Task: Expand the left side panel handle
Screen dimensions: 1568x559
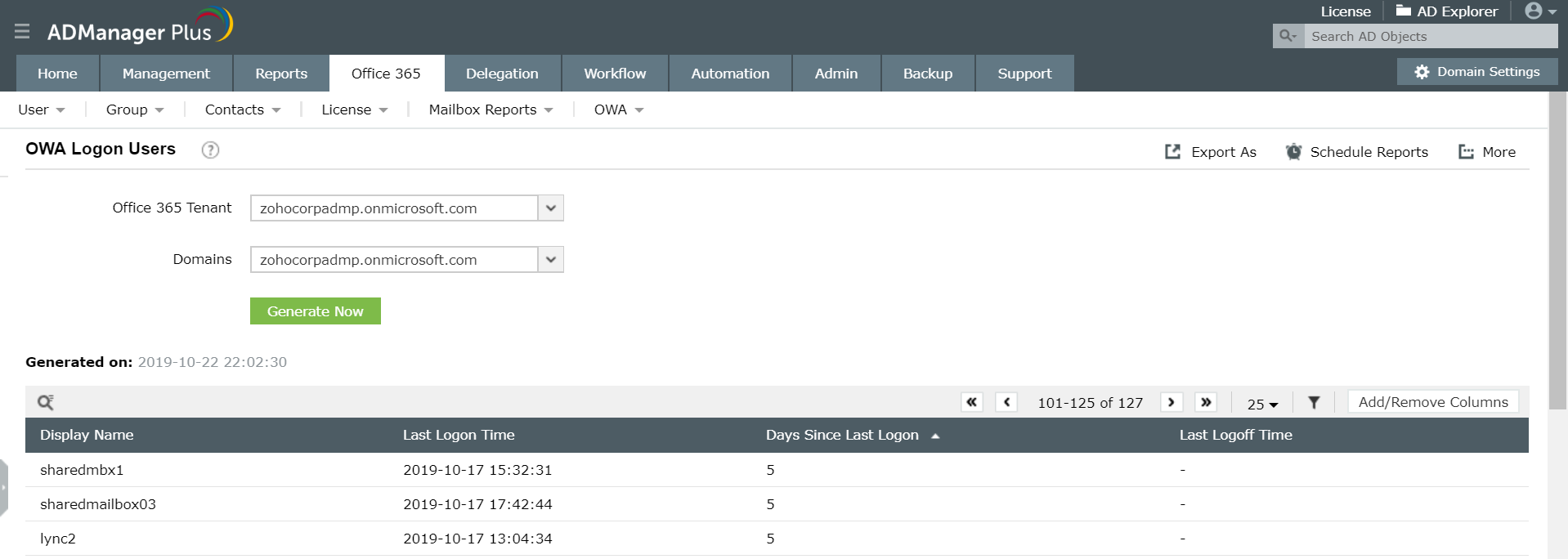Action: [x=4, y=488]
